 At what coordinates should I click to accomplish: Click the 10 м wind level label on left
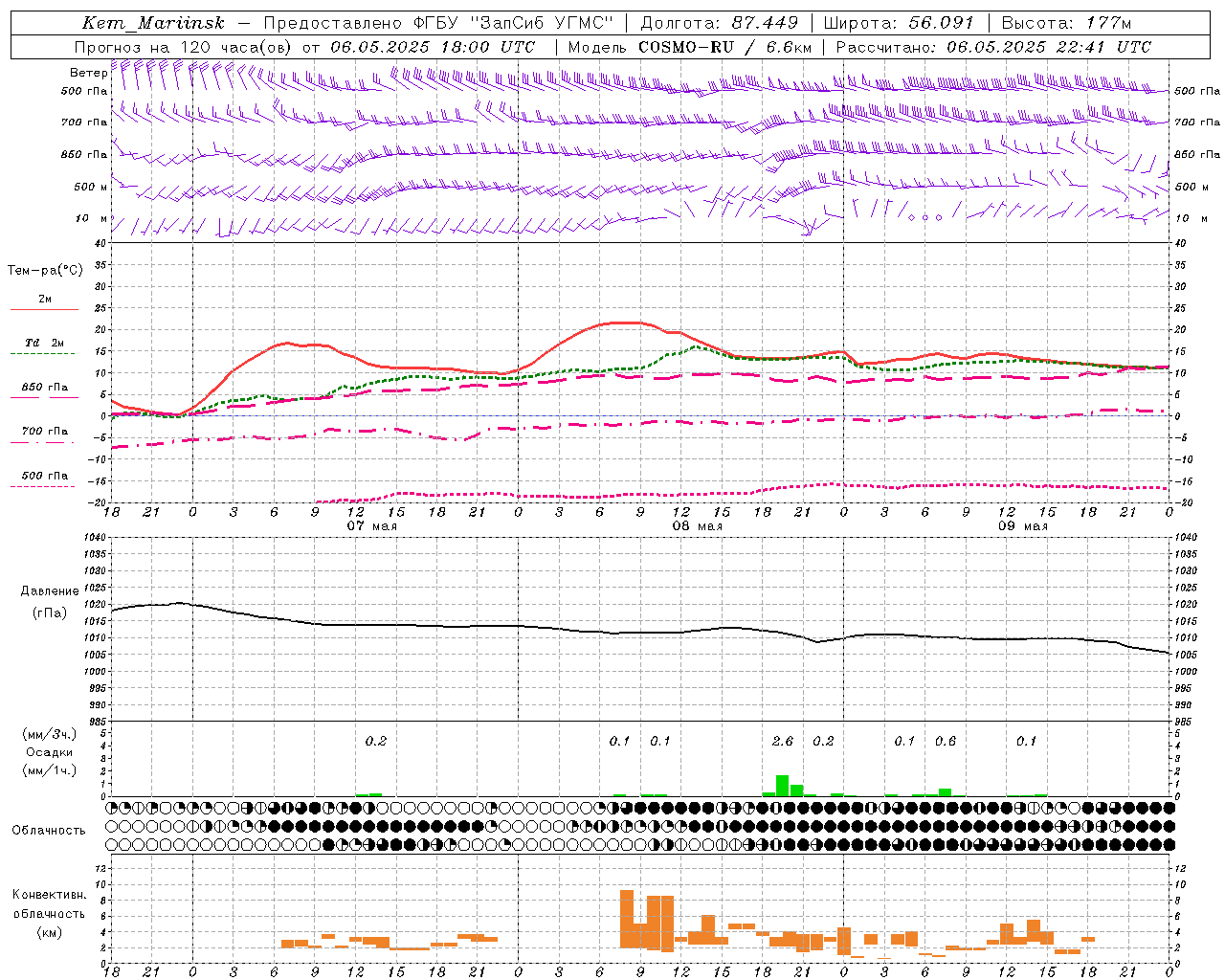coord(92,219)
